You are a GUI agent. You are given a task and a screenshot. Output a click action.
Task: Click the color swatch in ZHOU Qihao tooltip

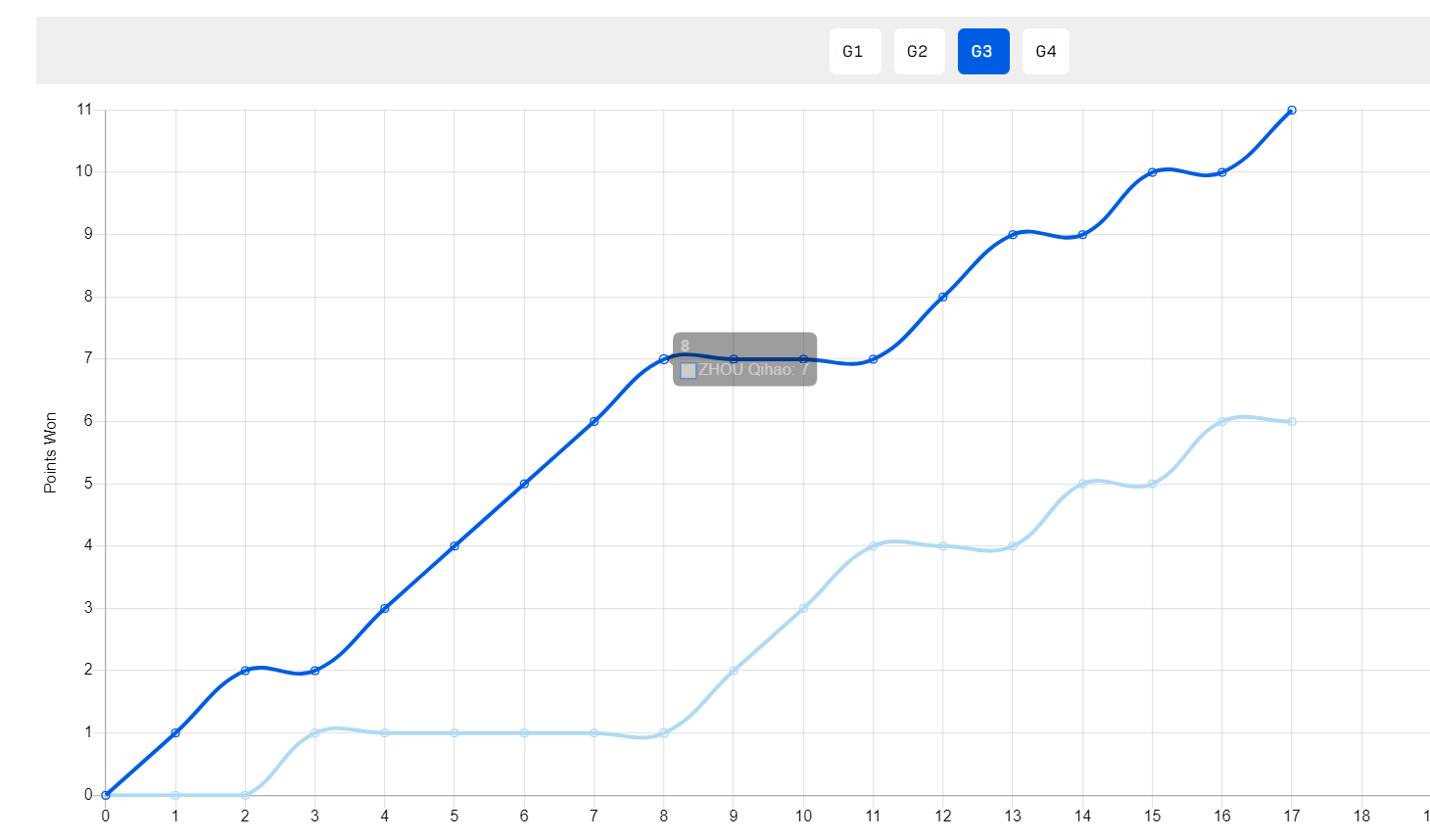coord(689,370)
